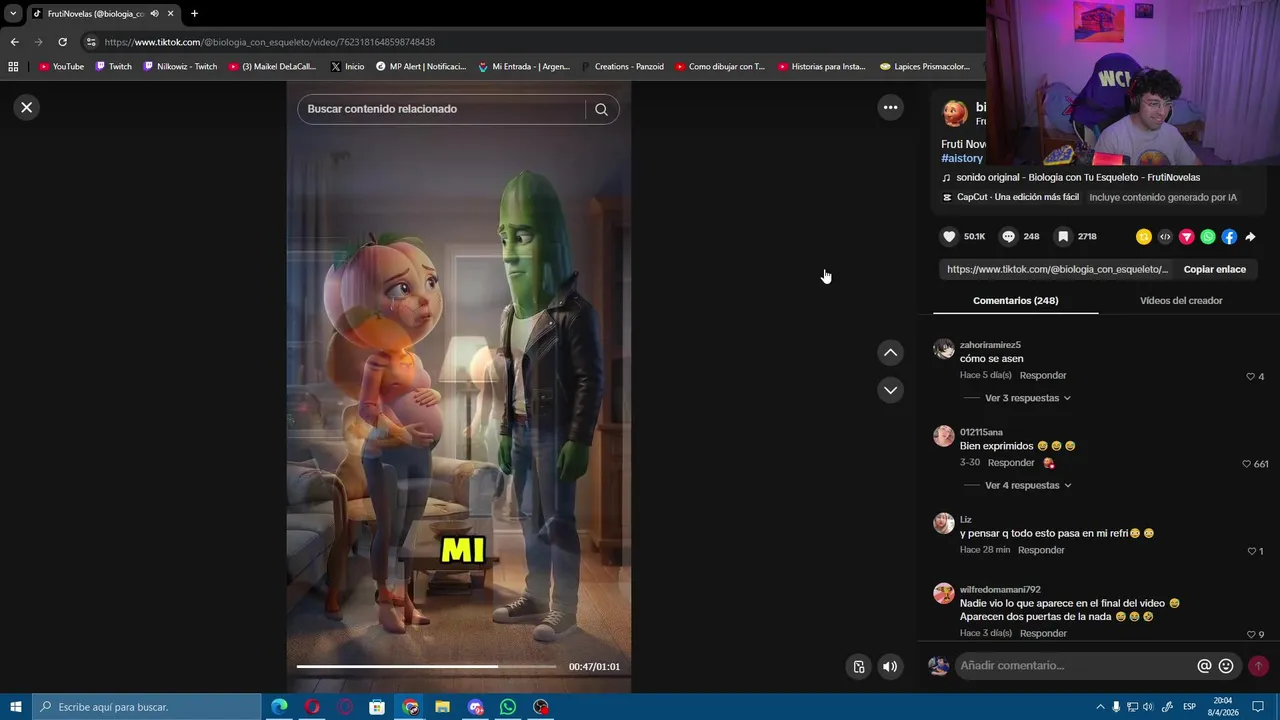
Task: Click Windows taskbar search box
Action: (x=147, y=707)
